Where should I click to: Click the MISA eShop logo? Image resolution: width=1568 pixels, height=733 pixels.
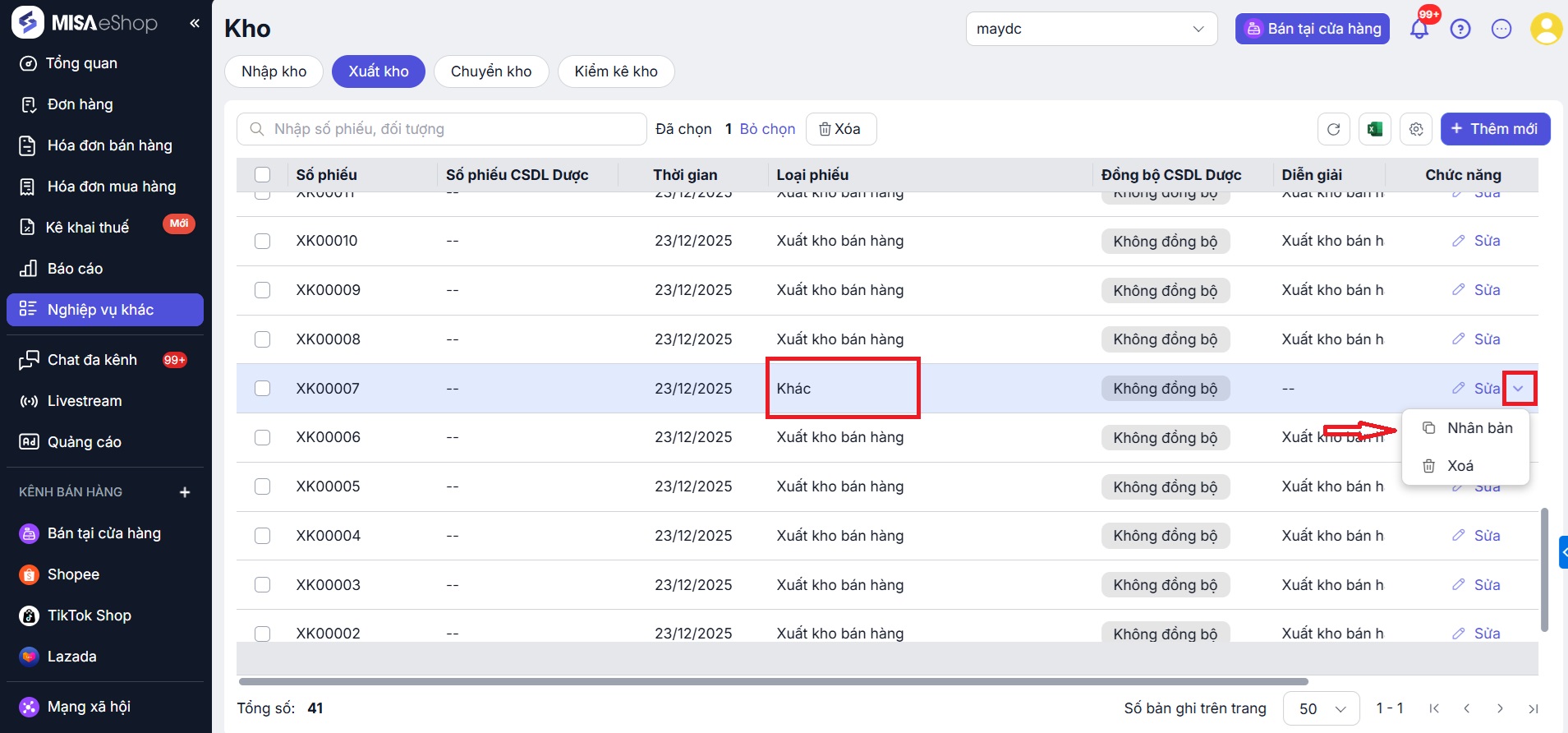coord(85,23)
